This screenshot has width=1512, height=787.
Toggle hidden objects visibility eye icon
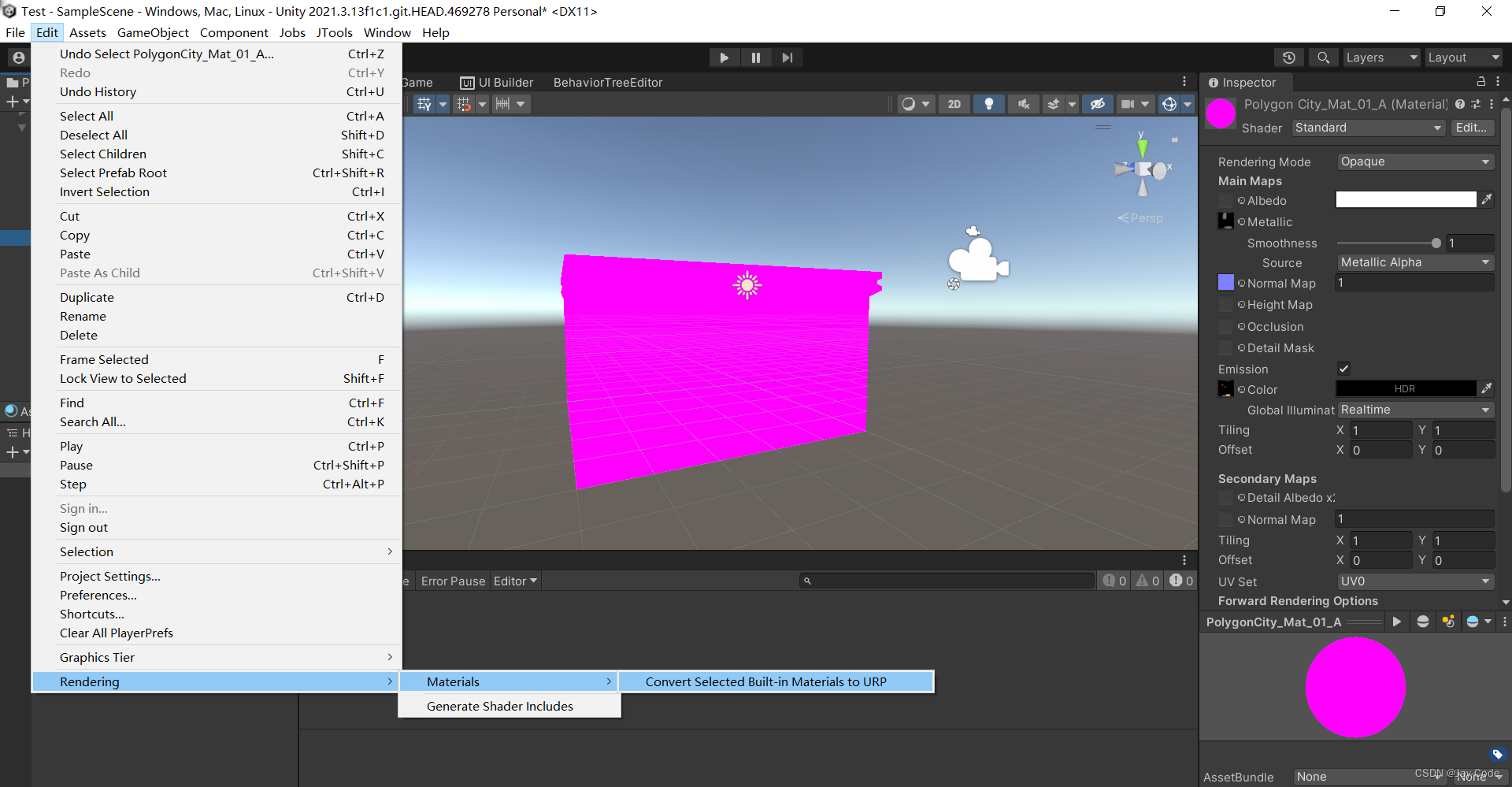coord(1097,104)
